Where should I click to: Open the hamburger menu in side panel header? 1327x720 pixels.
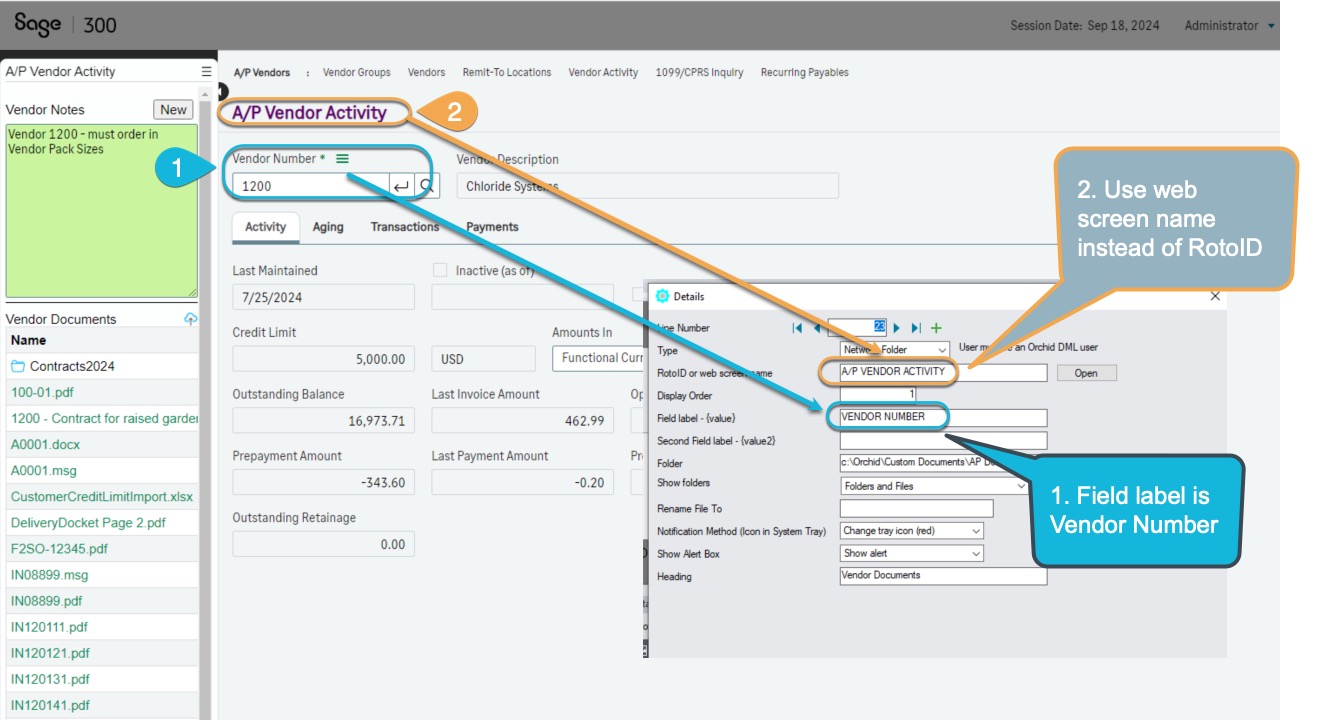pos(206,72)
